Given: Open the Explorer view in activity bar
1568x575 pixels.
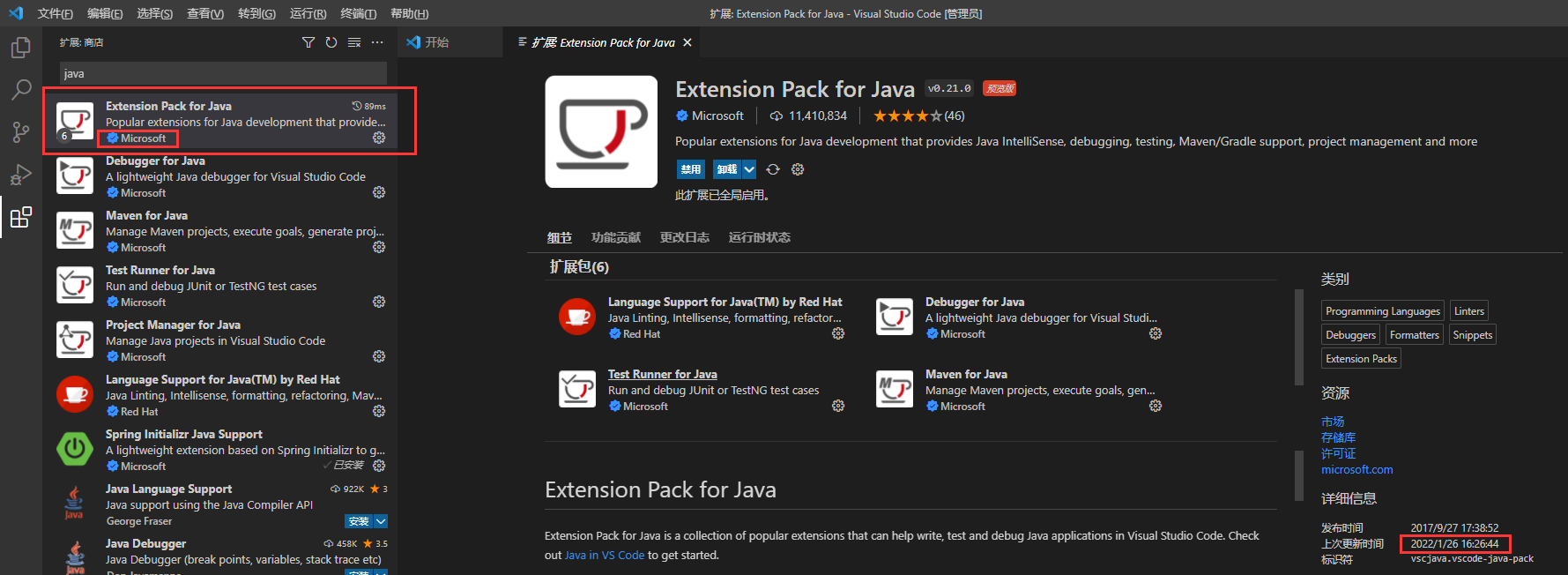Looking at the screenshot, I should point(21,48).
